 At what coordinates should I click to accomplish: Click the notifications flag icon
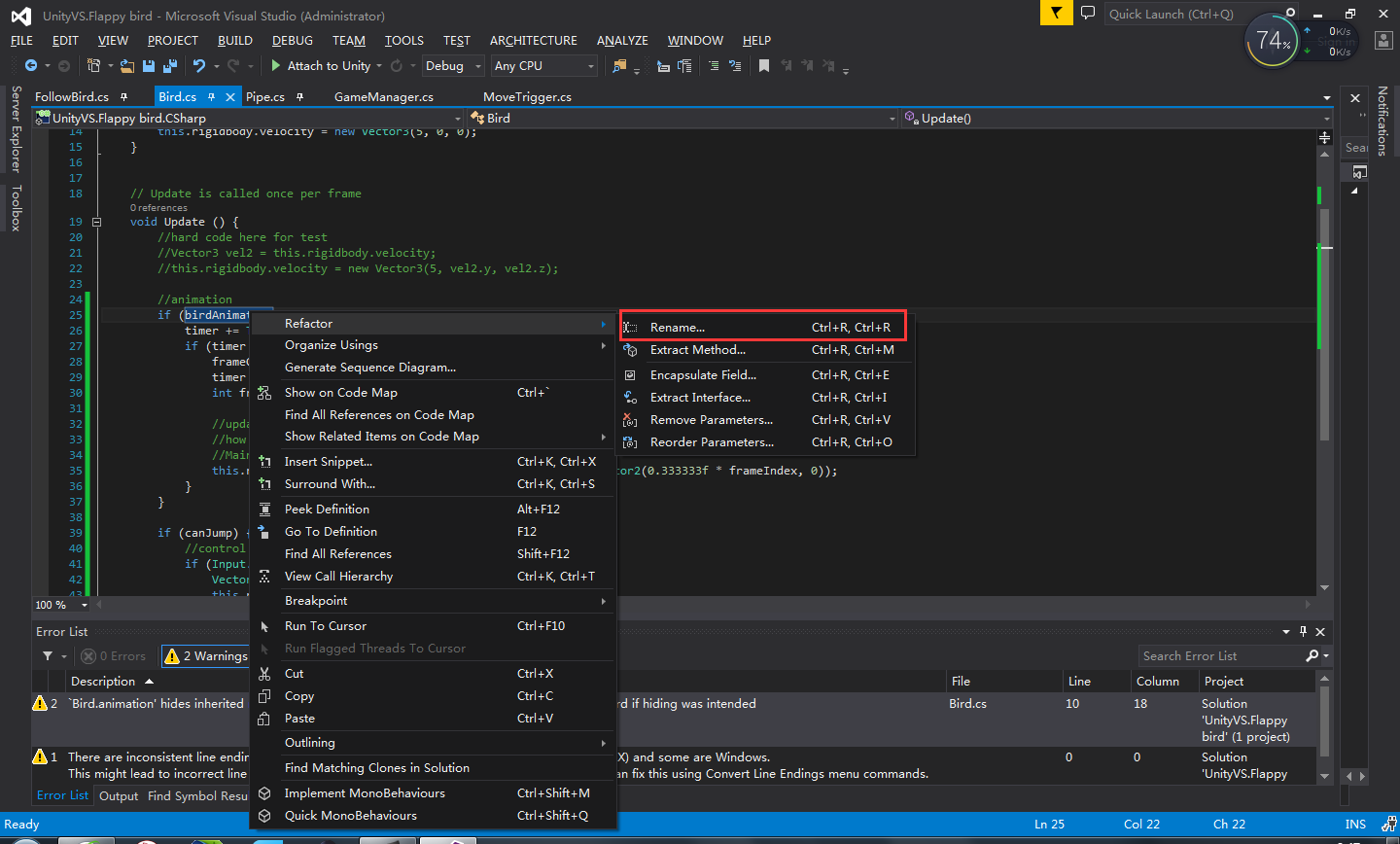pyautogui.click(x=1055, y=14)
